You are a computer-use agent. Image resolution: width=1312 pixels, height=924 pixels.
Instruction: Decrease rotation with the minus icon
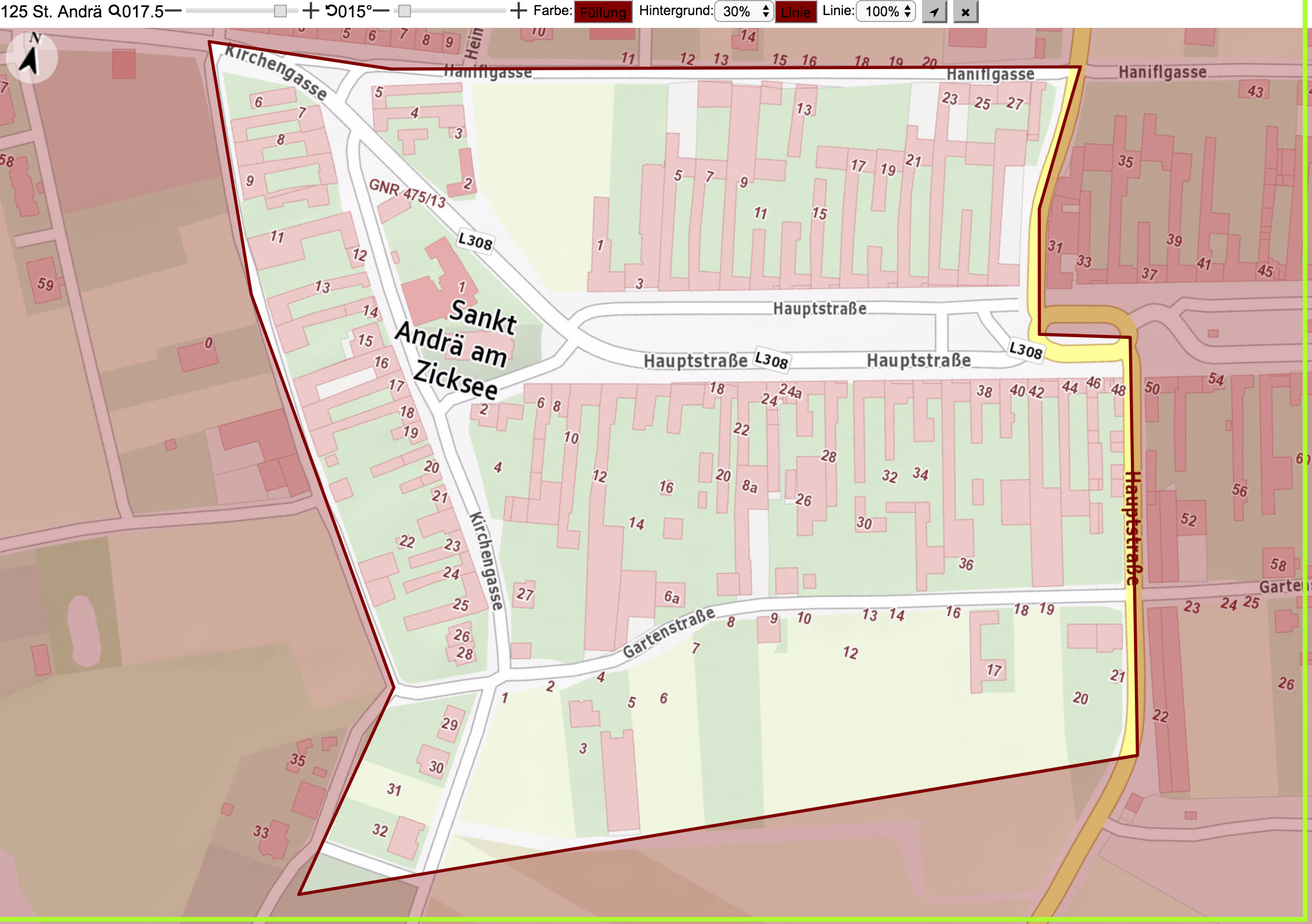tap(381, 11)
